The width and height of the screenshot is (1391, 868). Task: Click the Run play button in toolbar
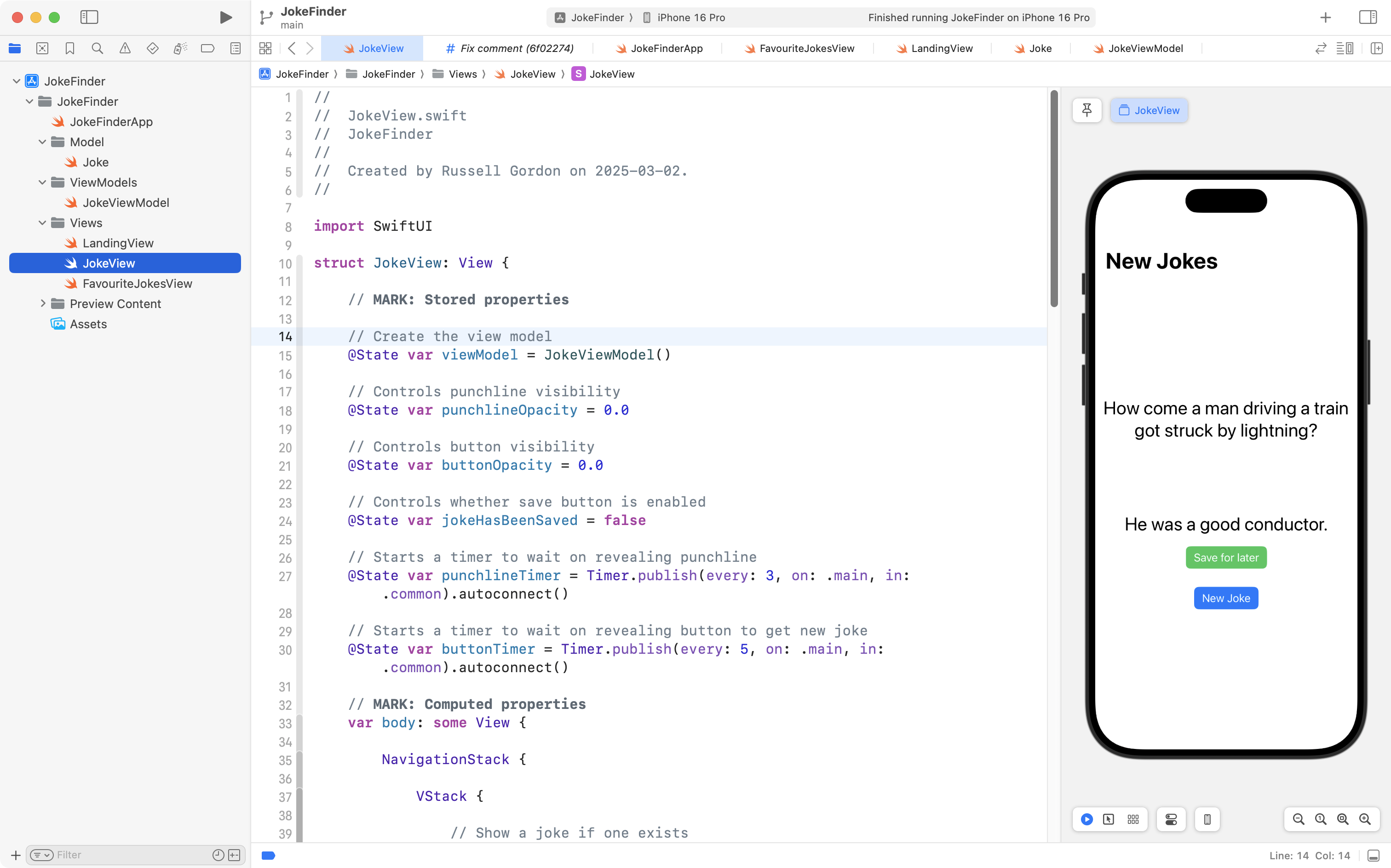click(226, 17)
